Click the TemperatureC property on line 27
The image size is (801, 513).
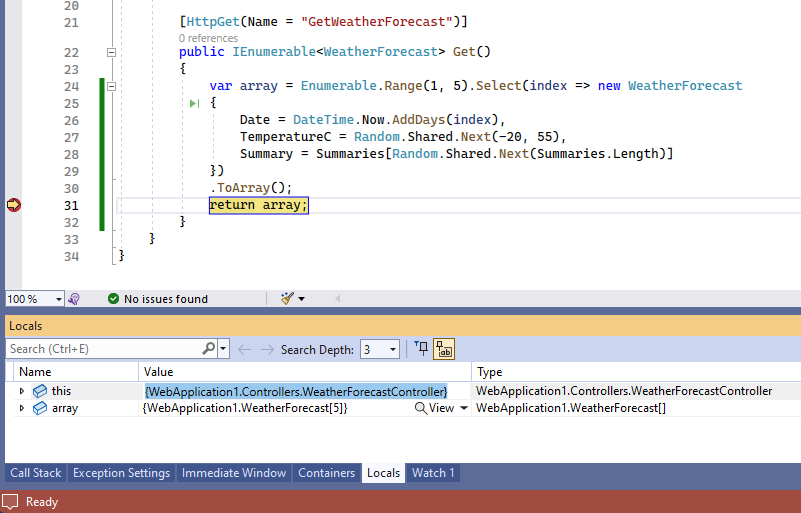tap(285, 137)
